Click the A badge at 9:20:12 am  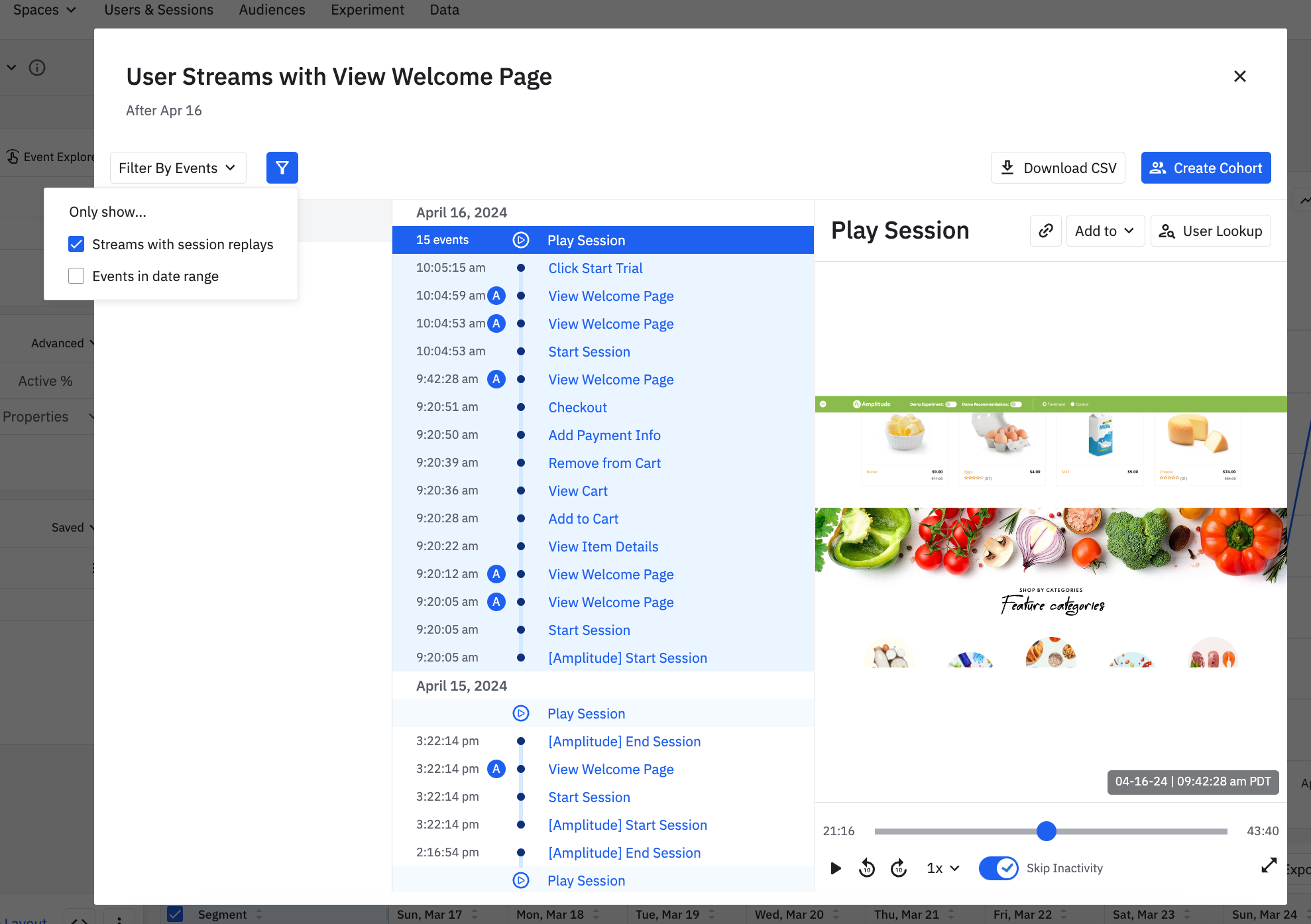tap(496, 574)
